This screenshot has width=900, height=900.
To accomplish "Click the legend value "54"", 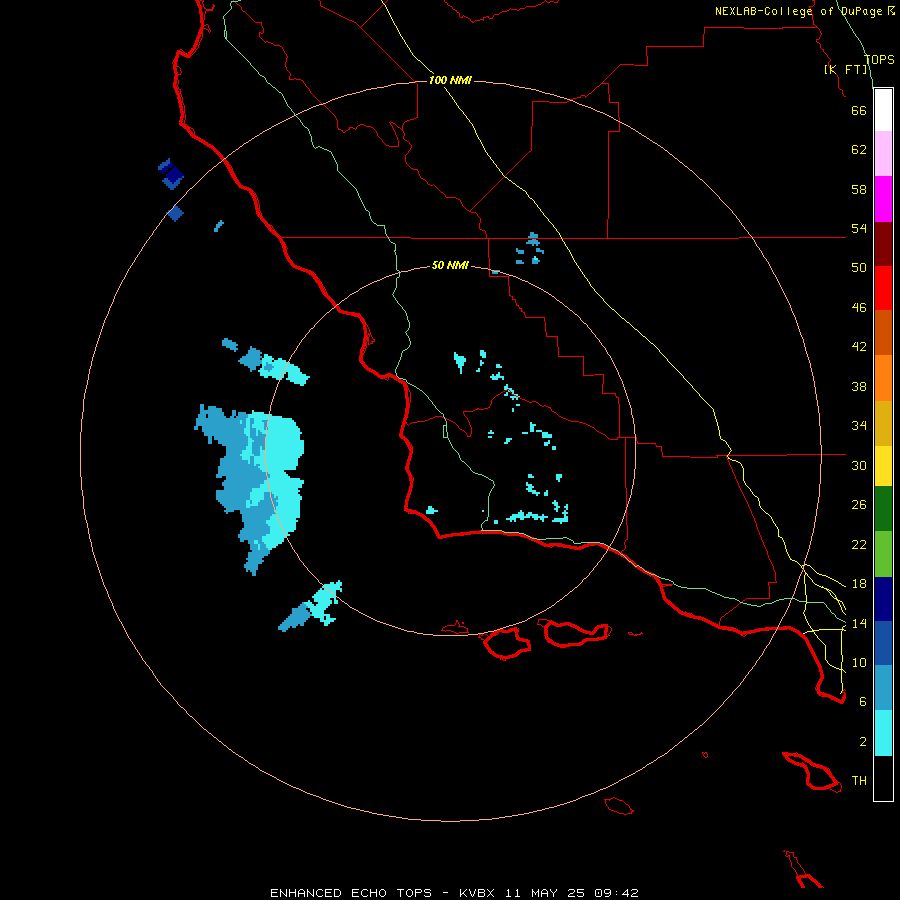I will [859, 228].
